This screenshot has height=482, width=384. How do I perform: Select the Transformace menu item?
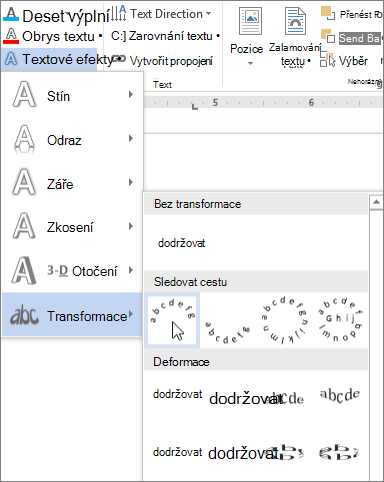click(x=72, y=315)
